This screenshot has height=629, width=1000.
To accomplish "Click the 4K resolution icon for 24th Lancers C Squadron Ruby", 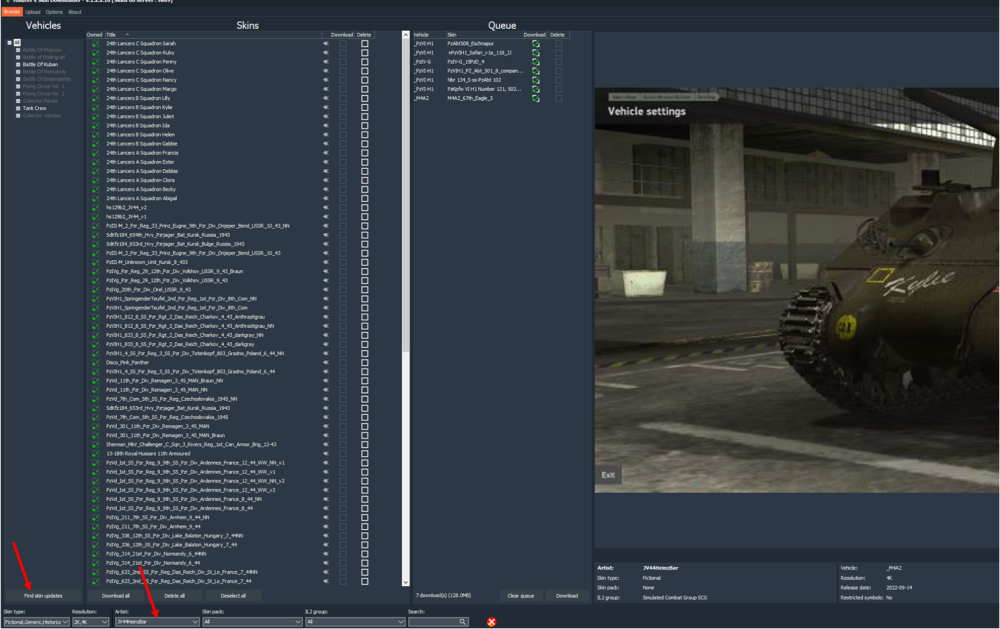I will point(325,53).
